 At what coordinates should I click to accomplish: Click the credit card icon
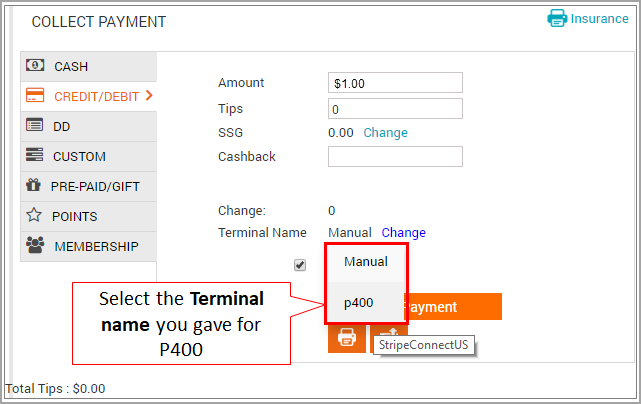tap(35, 95)
